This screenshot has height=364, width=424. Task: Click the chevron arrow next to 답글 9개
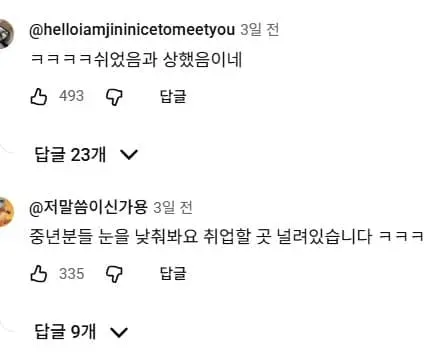(119, 332)
